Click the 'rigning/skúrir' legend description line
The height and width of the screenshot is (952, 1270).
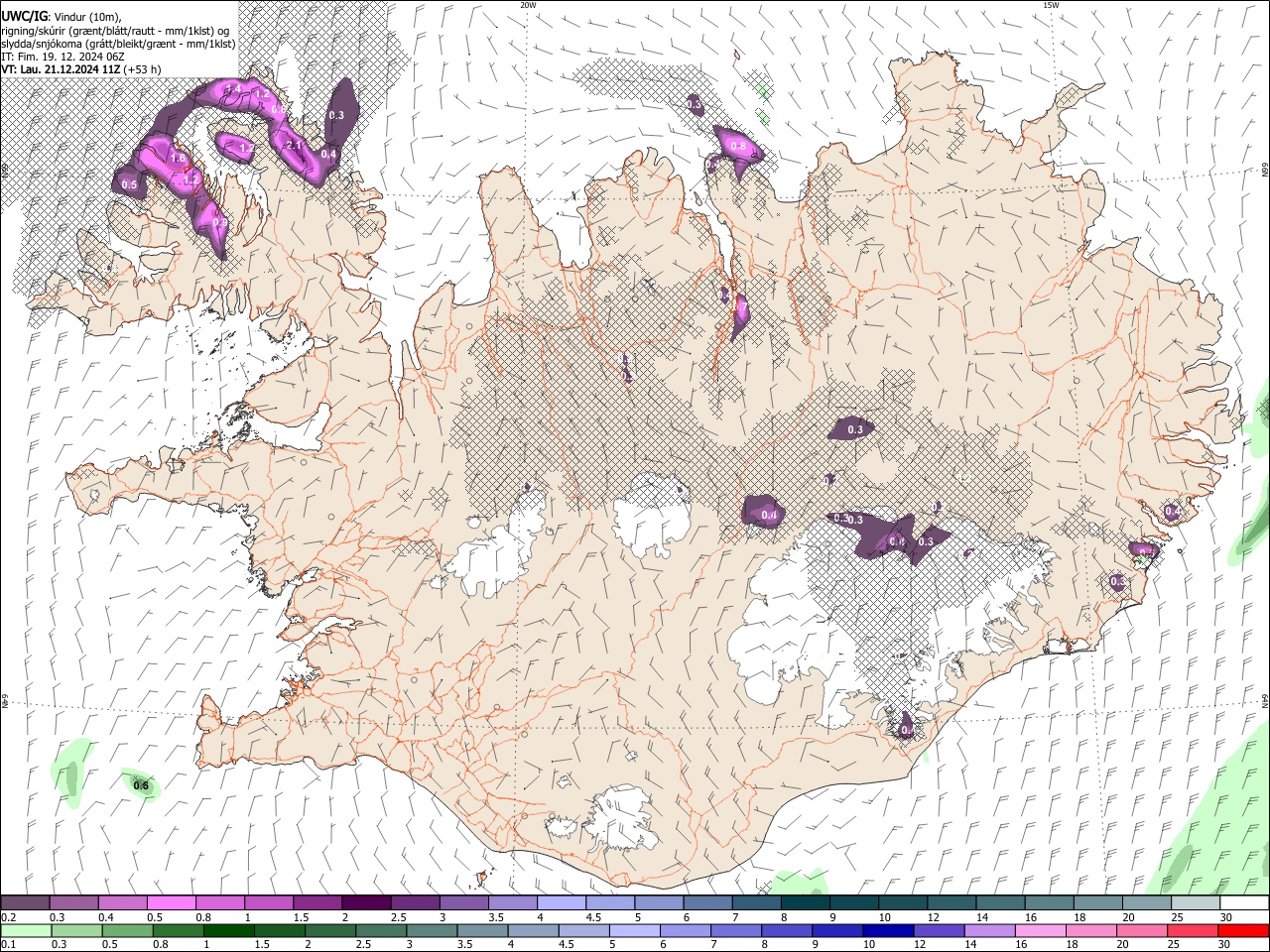[x=115, y=30]
